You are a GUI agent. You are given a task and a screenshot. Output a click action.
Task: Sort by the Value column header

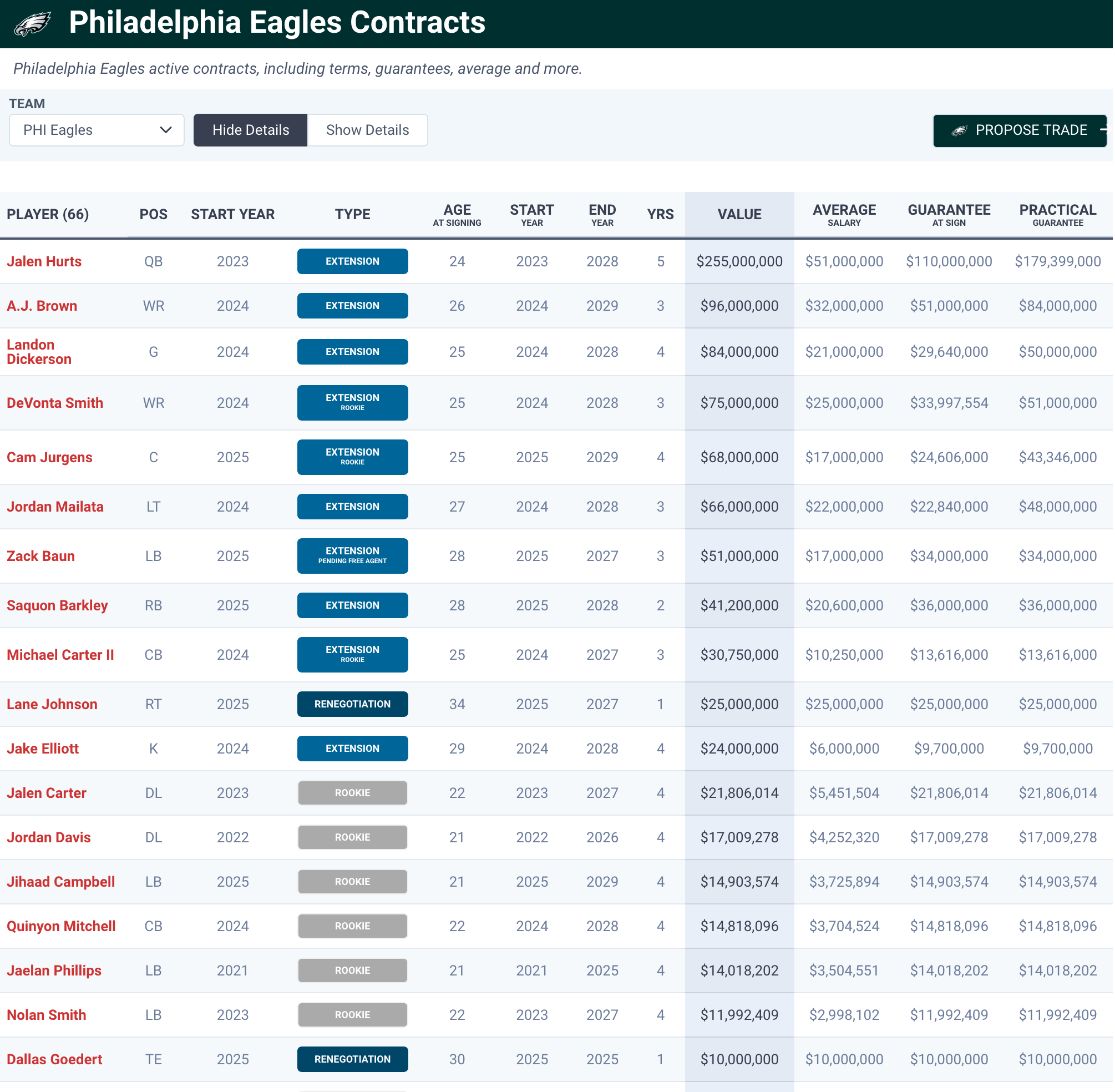(x=740, y=215)
